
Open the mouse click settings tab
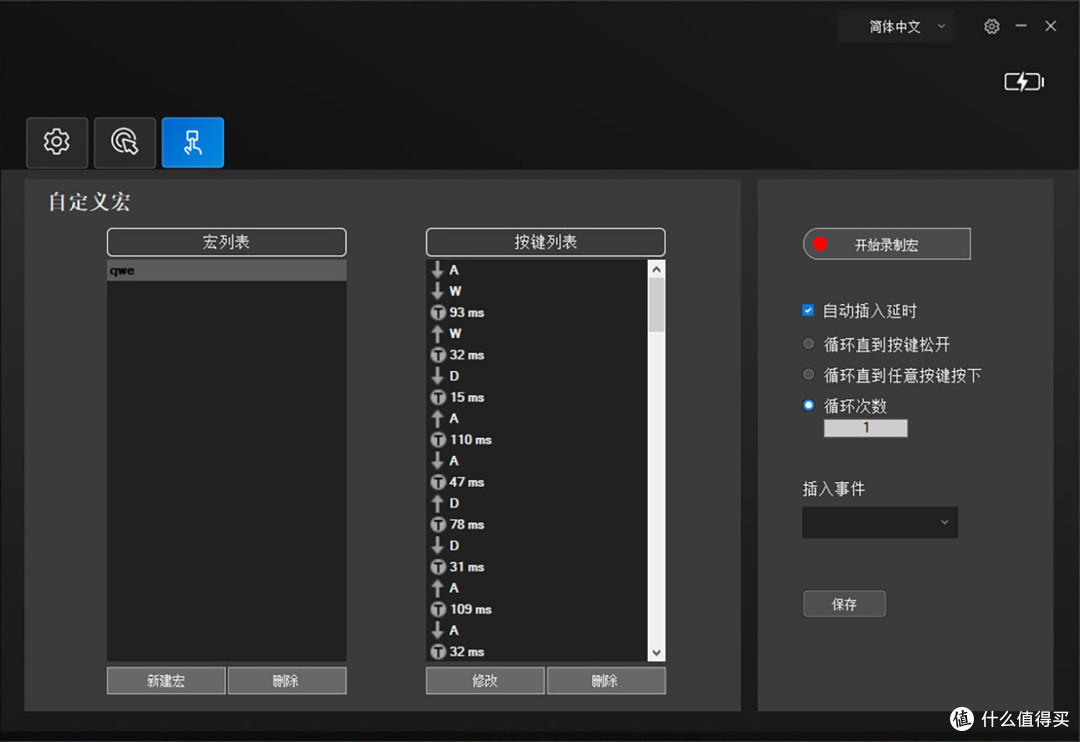(x=125, y=143)
